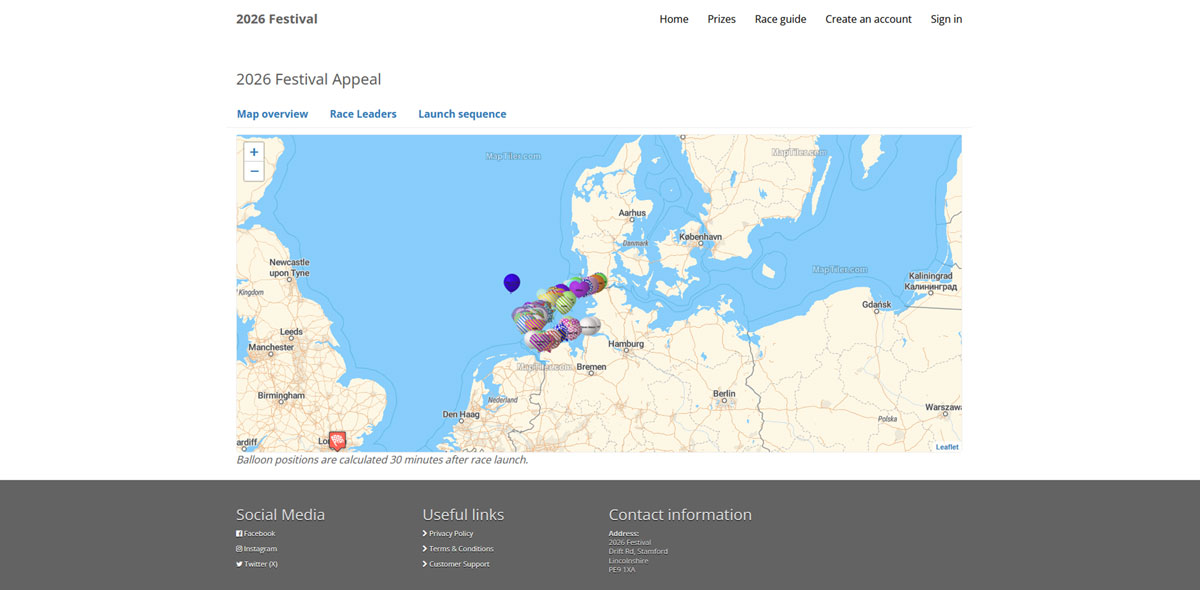Open the Launch sequence tab
The width and height of the screenshot is (1200, 590).
click(462, 114)
